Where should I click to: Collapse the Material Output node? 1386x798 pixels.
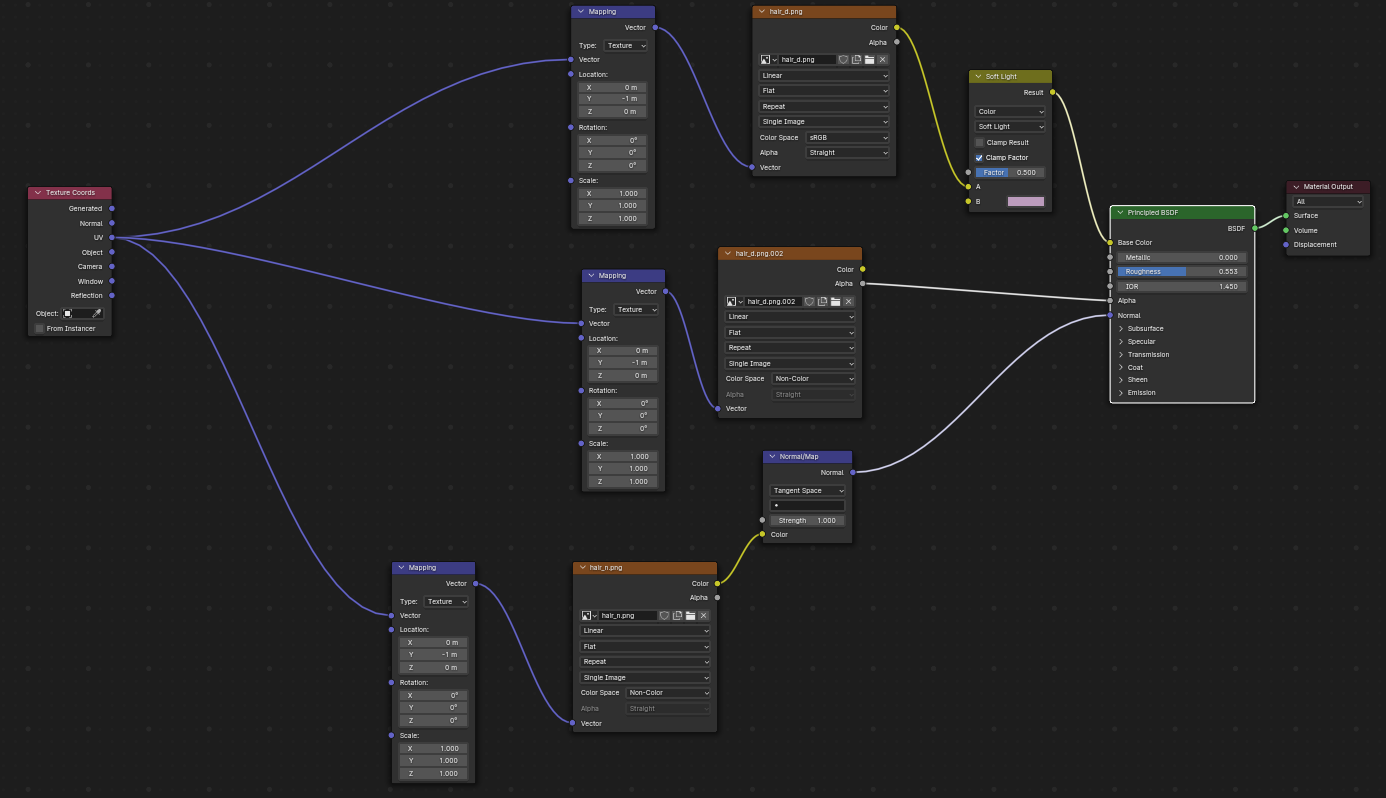[x=1296, y=186]
